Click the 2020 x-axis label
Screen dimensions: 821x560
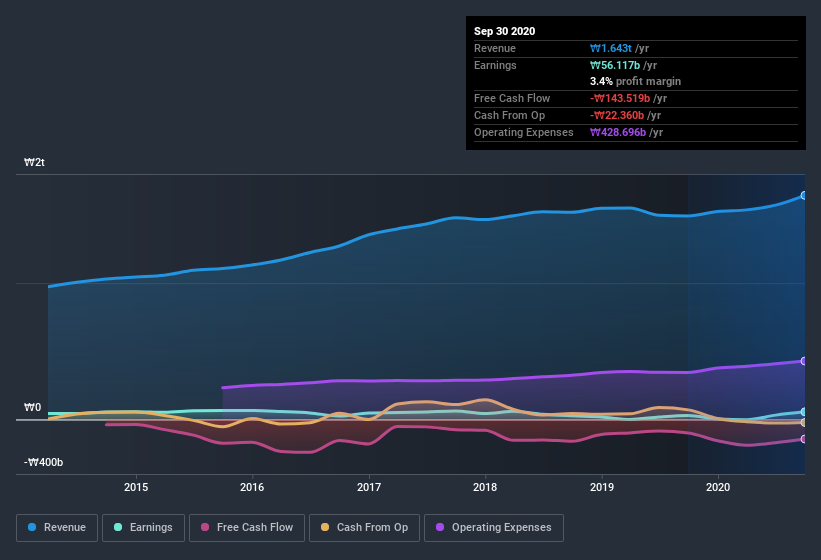click(x=718, y=487)
